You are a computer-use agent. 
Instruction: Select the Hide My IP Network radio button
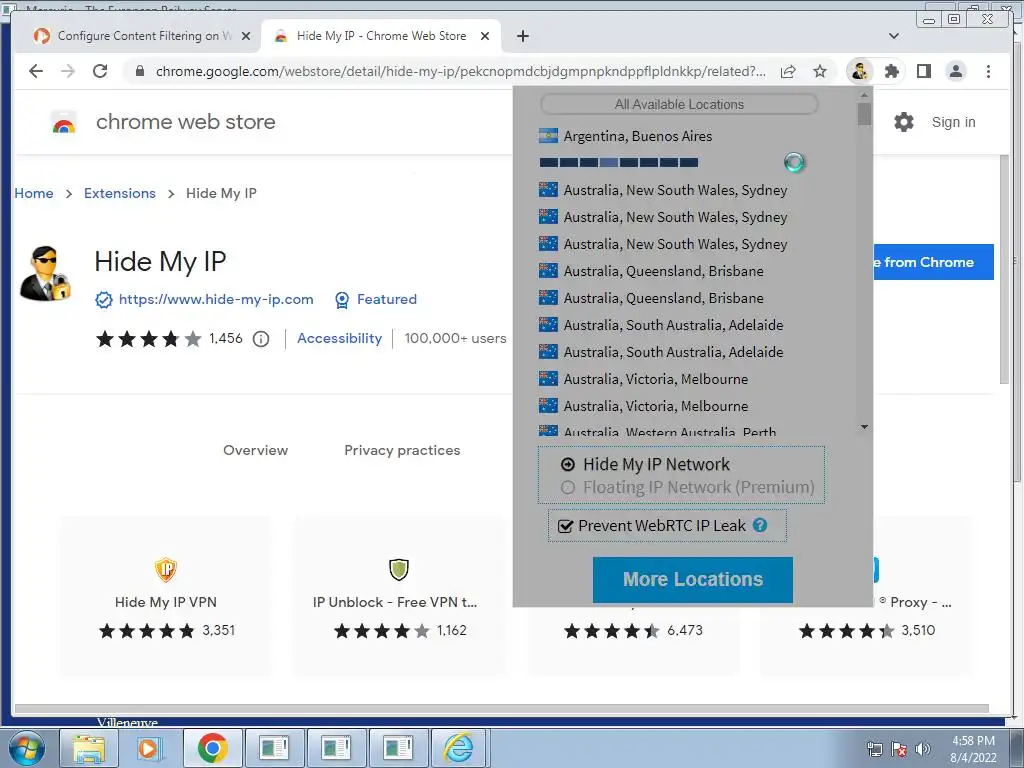568,464
